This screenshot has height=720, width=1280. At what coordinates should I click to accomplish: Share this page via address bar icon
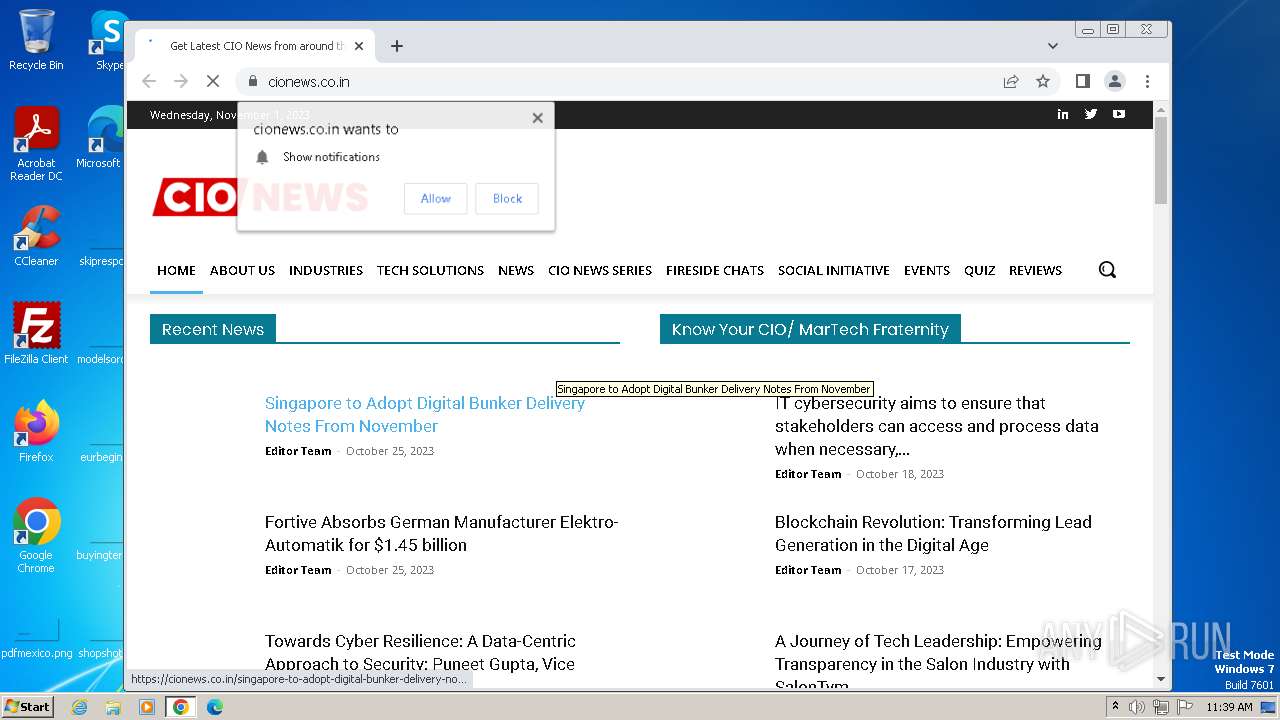tap(1011, 82)
